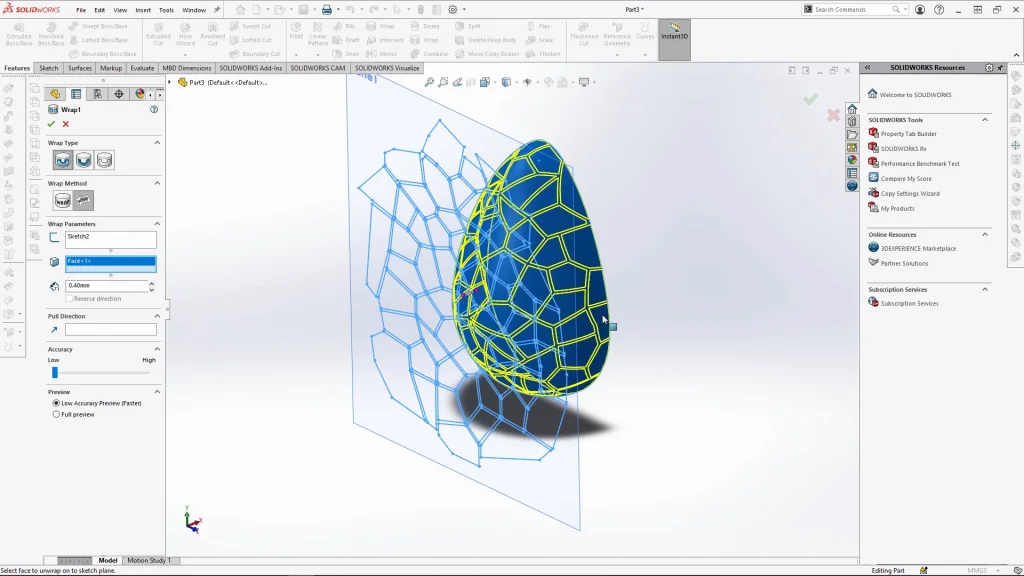Open the Wrap1 help icon
Screen dimensions: 1024x576
coord(154,109)
